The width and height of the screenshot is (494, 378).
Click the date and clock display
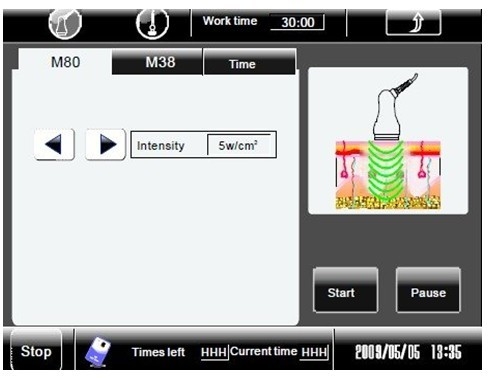408,352
